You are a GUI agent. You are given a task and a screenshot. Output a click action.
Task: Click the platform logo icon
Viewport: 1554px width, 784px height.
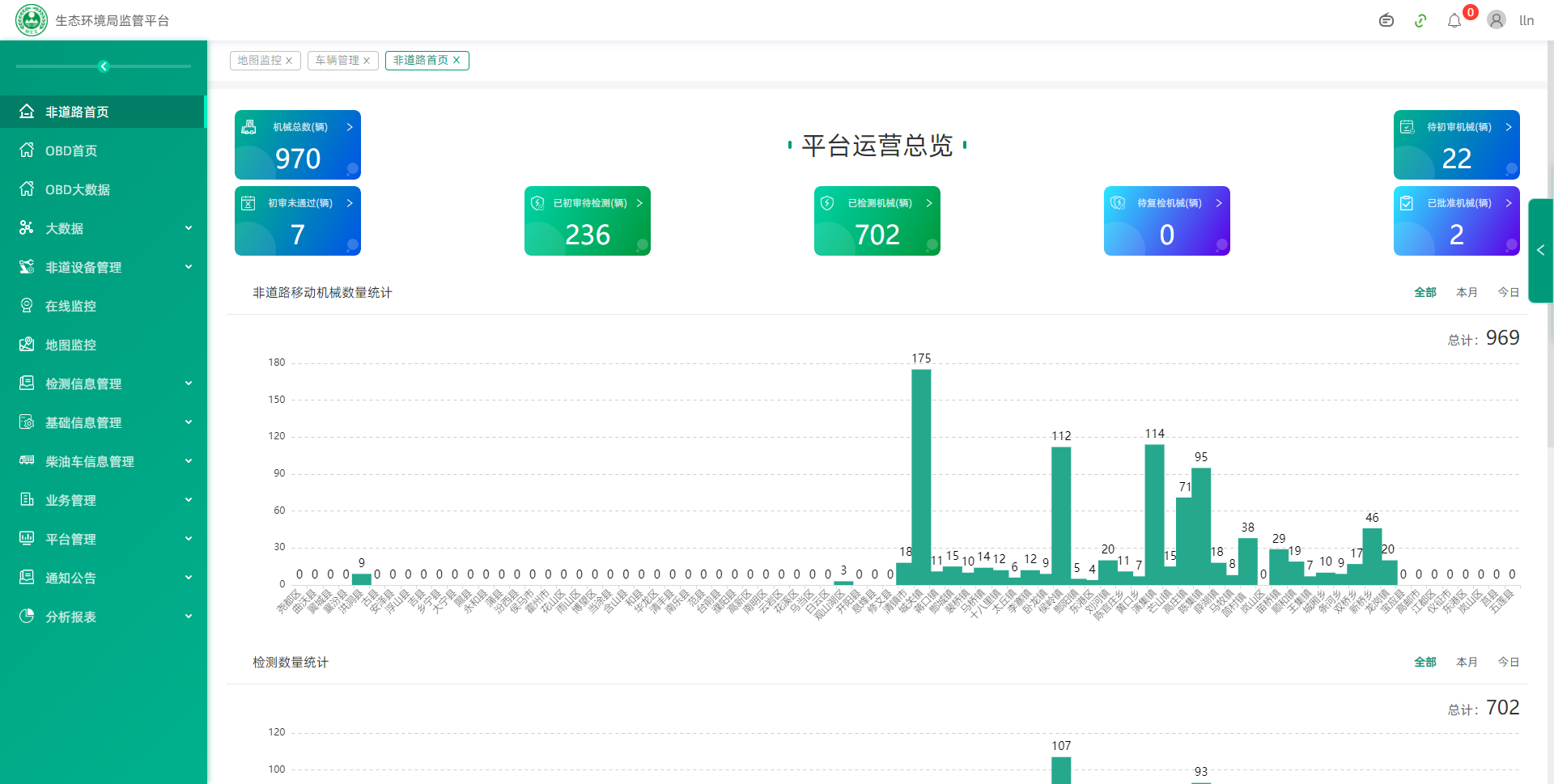click(x=32, y=20)
